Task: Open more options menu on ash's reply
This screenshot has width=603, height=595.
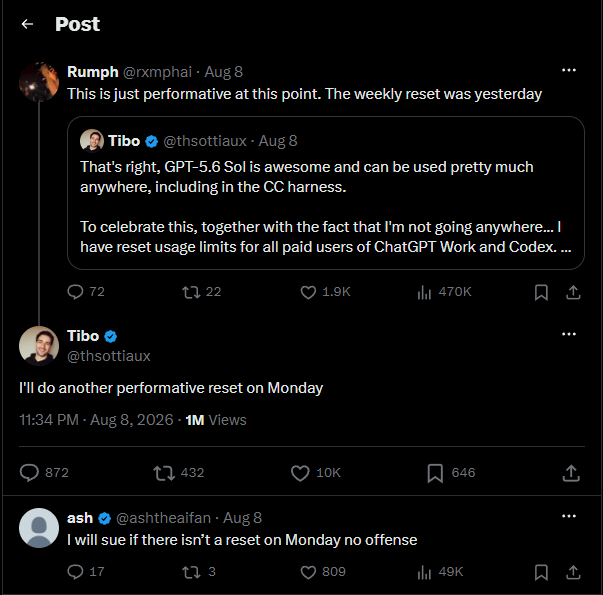Action: 569,516
